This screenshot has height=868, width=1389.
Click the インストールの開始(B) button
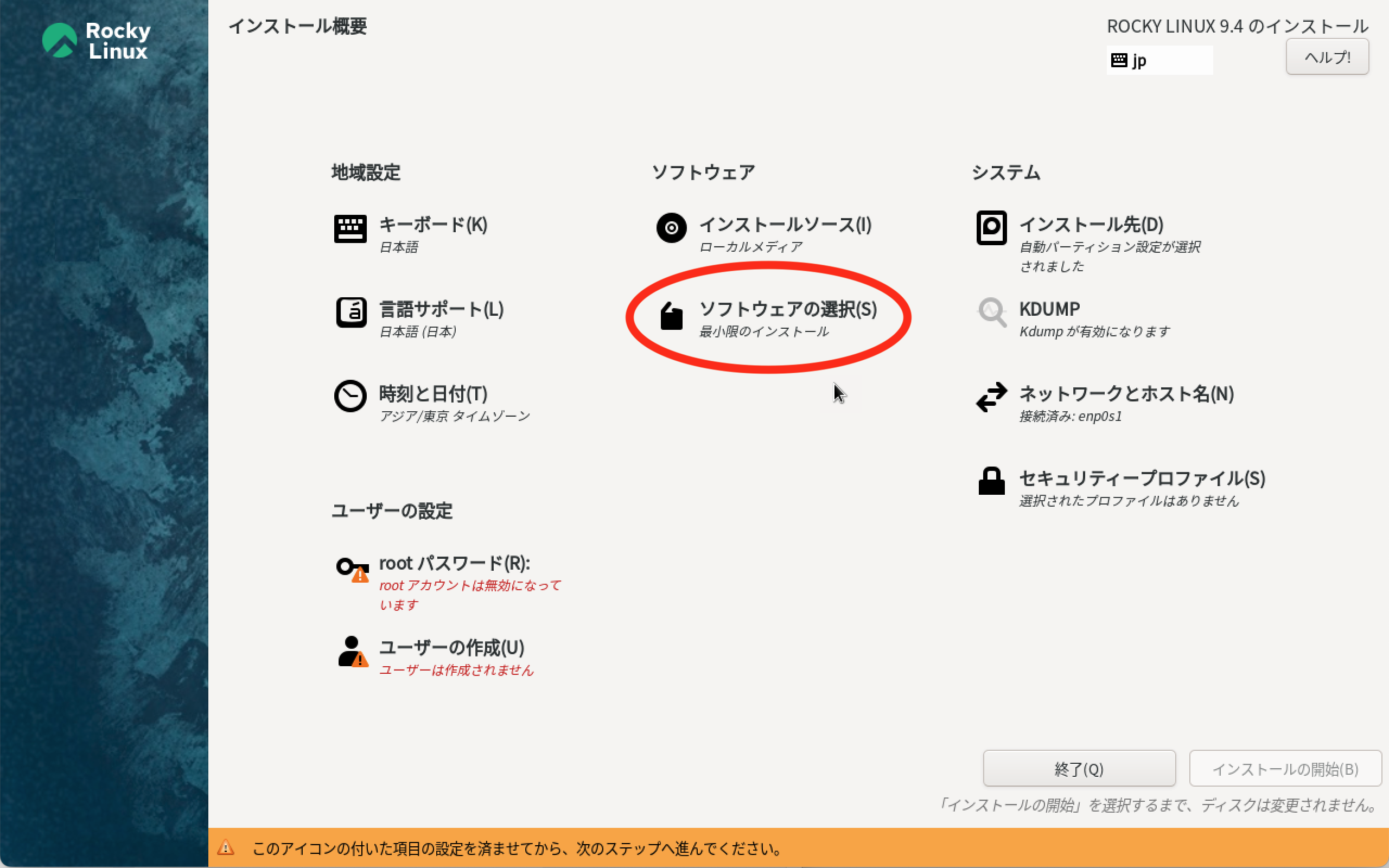[x=1285, y=769]
